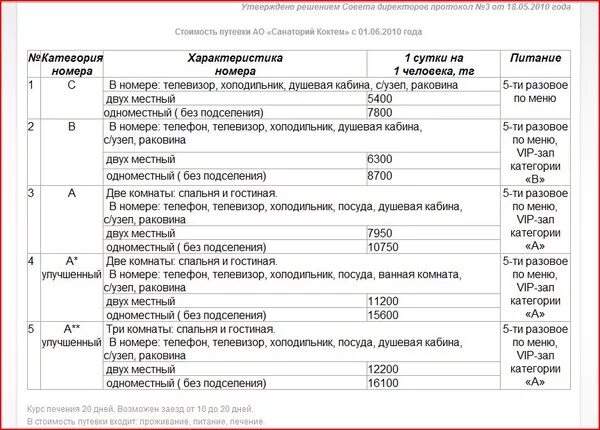Click category 'A* улучшенный' cell
The height and width of the screenshot is (430, 600).
pyautogui.click(x=72, y=288)
